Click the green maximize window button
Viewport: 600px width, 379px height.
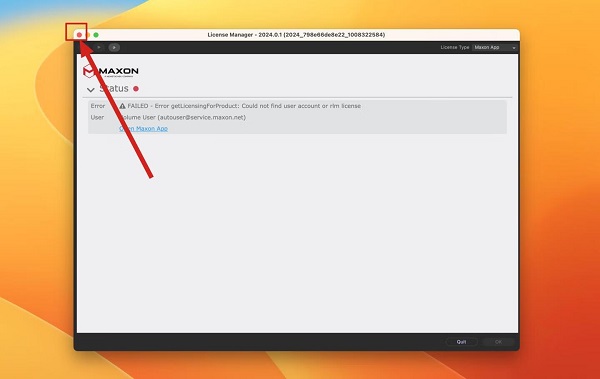(x=96, y=35)
